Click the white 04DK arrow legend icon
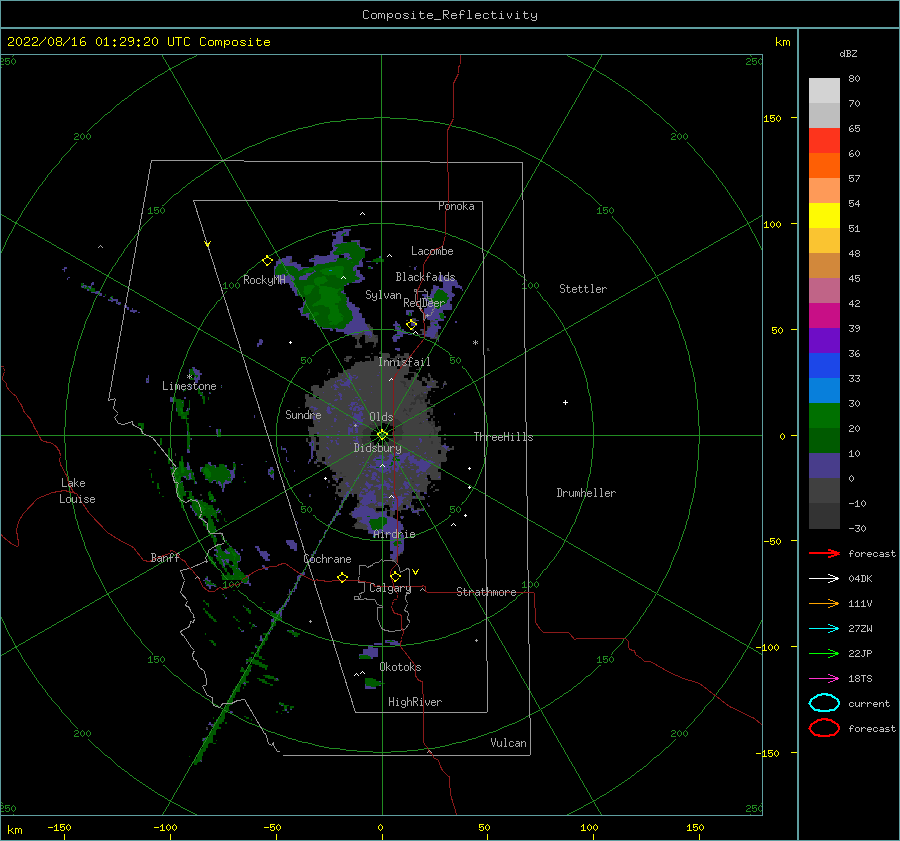Screen dimensions: 900x841 pos(824,578)
